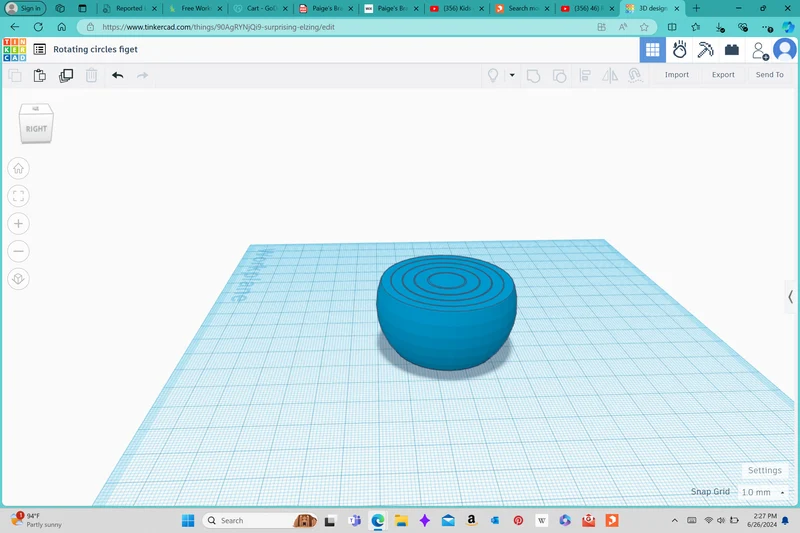Image resolution: width=800 pixels, height=533 pixels.
Task: Click the browser Refresh button
Action: [38, 27]
